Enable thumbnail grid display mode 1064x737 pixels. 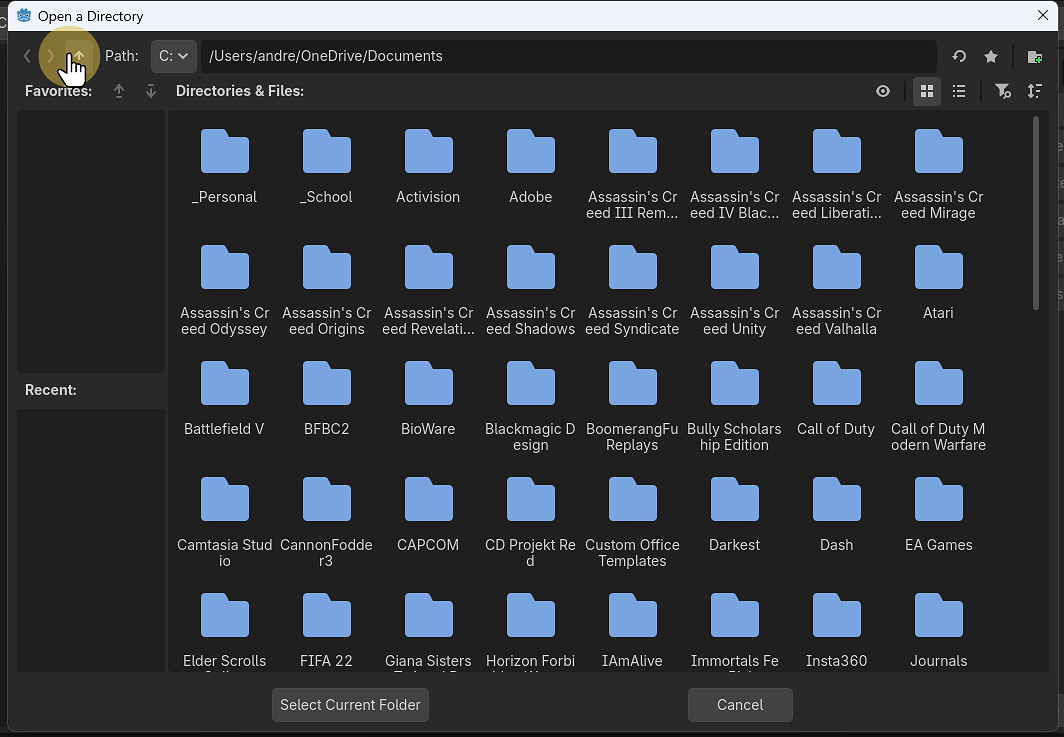(x=926, y=91)
